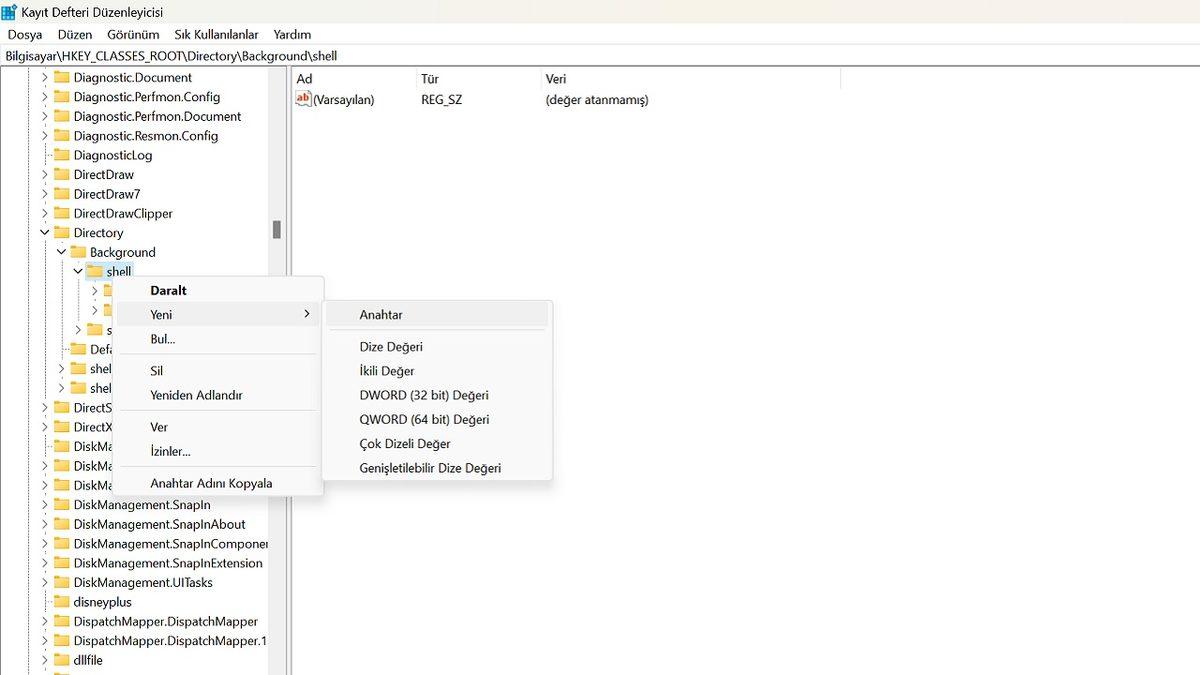The image size is (1200, 675).
Task: Select the Diagnostic.Document folder icon
Action: click(61, 78)
